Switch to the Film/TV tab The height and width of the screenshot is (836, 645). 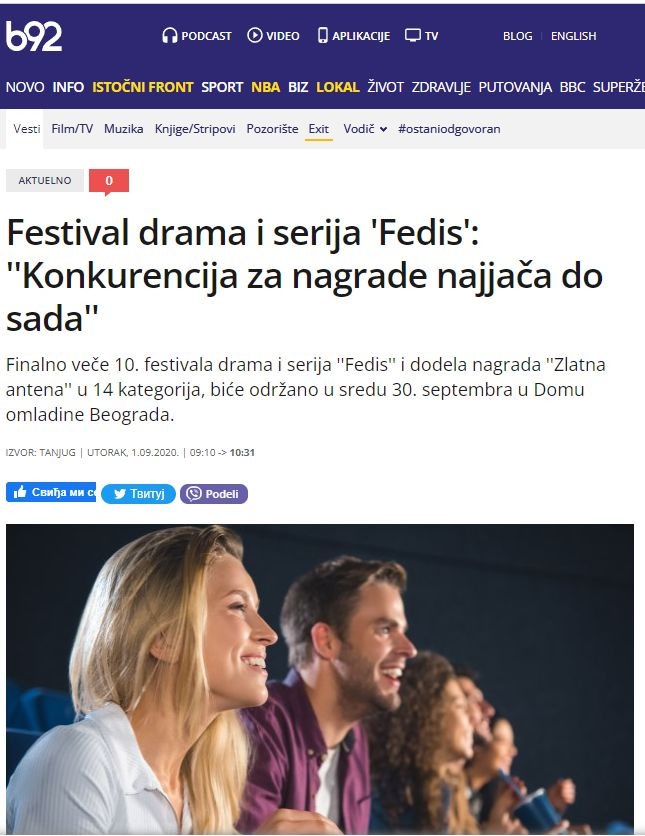pyautogui.click(x=72, y=129)
